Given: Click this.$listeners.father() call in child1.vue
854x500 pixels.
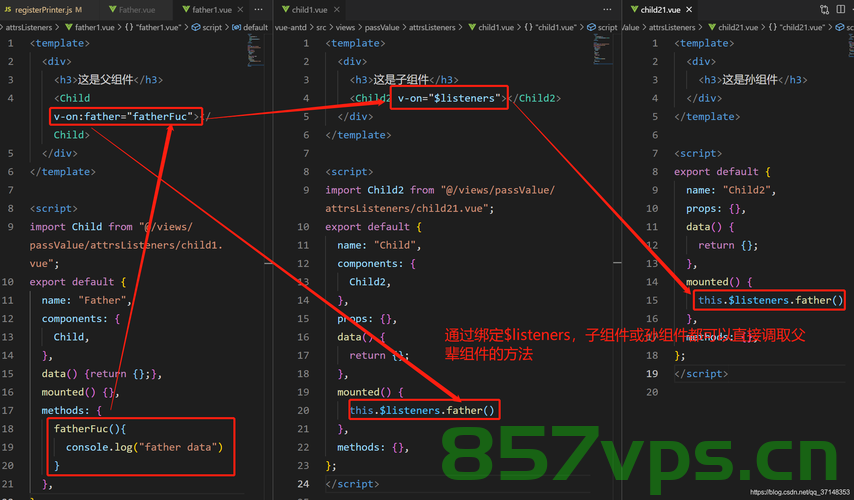Looking at the screenshot, I should pyautogui.click(x=422, y=410).
